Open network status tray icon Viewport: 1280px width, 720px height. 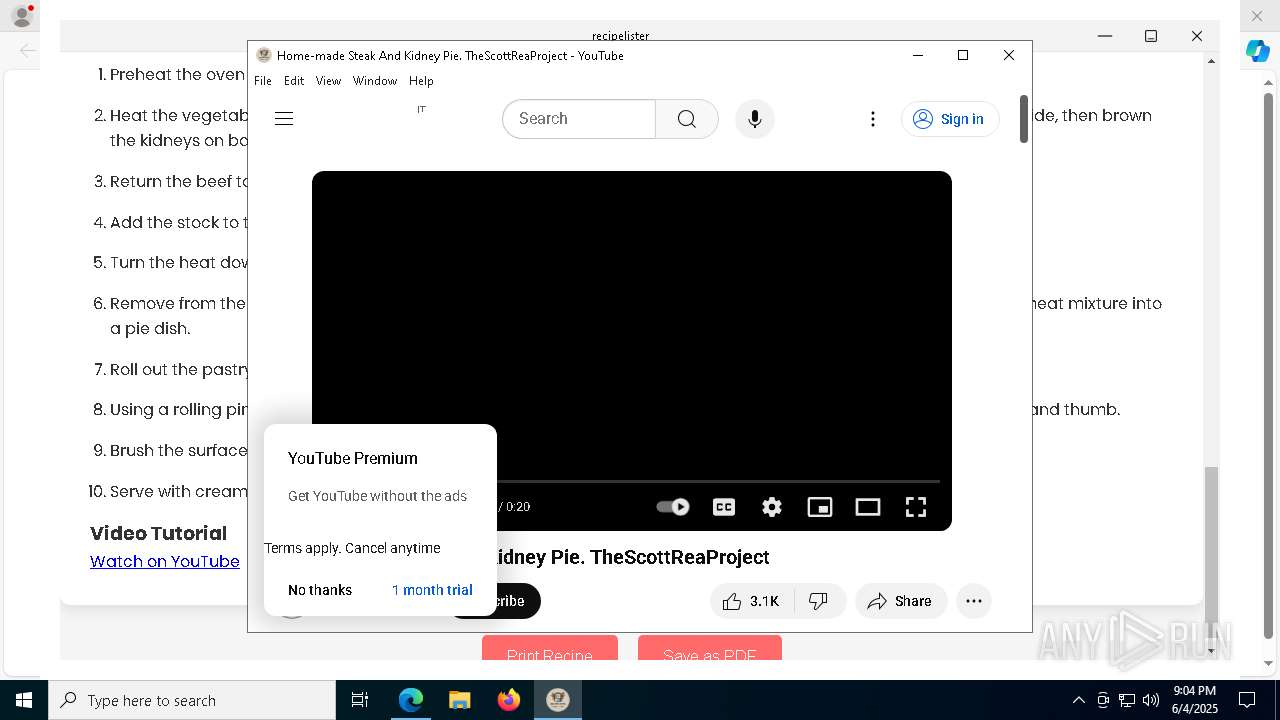pyautogui.click(x=1127, y=700)
